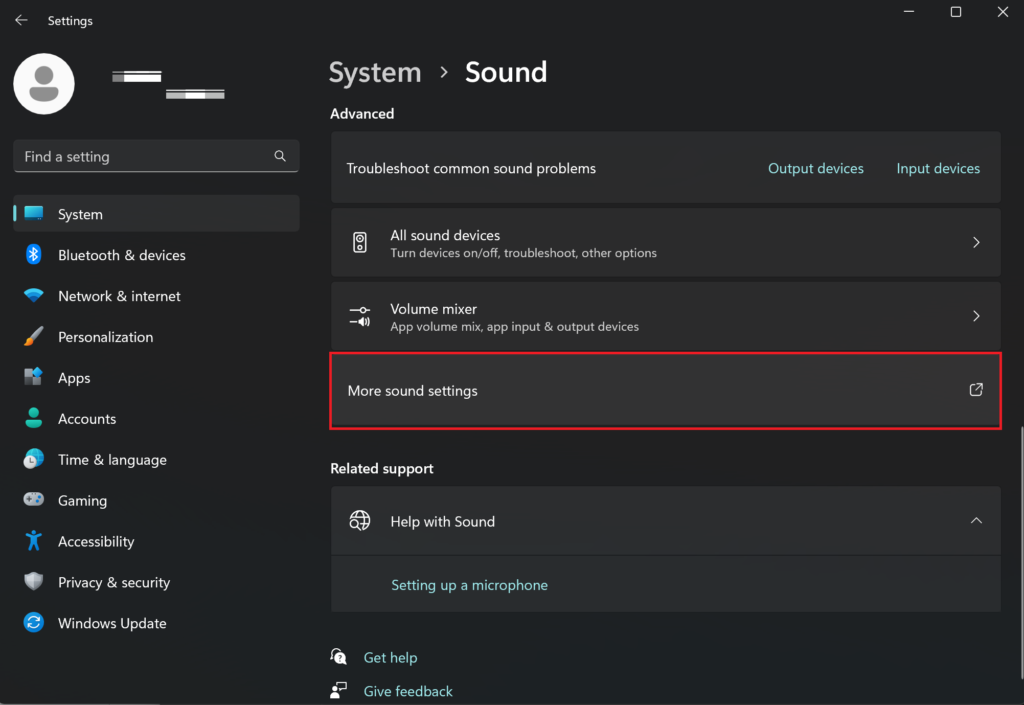Collapse the Help with Sound section
The image size is (1024, 705).
click(x=976, y=520)
